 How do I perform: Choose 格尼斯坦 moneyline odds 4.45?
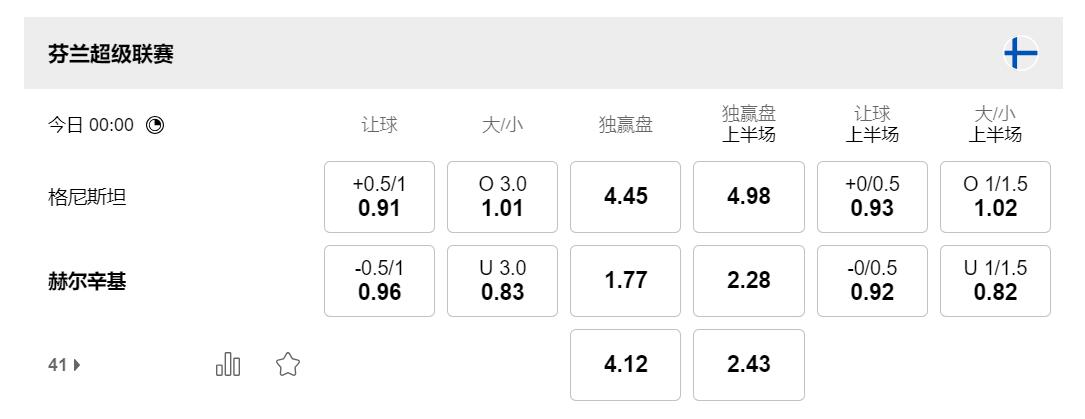click(x=625, y=197)
